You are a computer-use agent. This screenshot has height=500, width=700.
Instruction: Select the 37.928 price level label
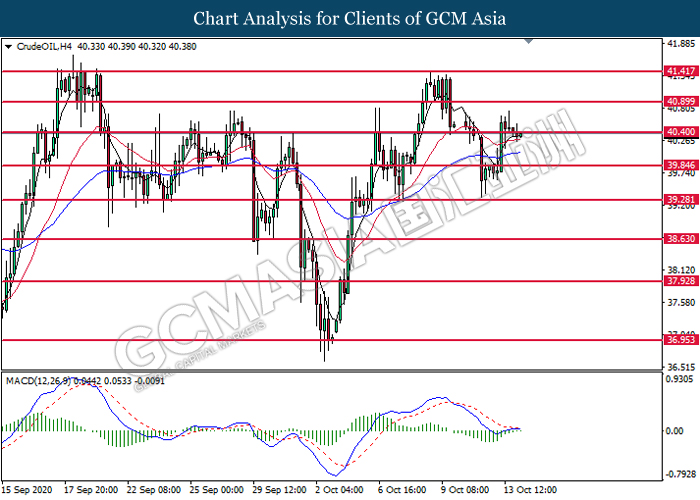click(x=681, y=281)
